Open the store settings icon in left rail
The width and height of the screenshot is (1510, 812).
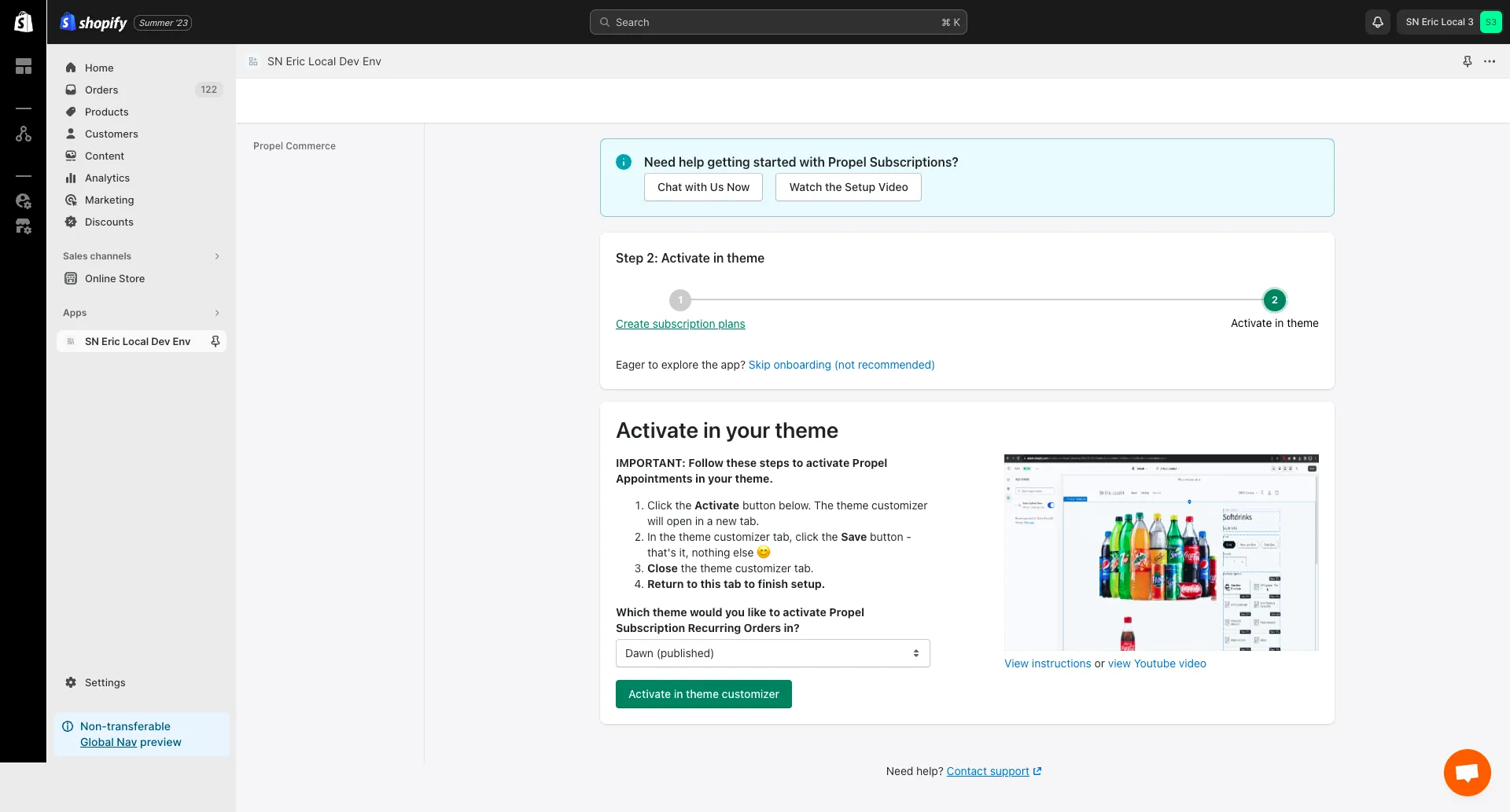(x=24, y=226)
